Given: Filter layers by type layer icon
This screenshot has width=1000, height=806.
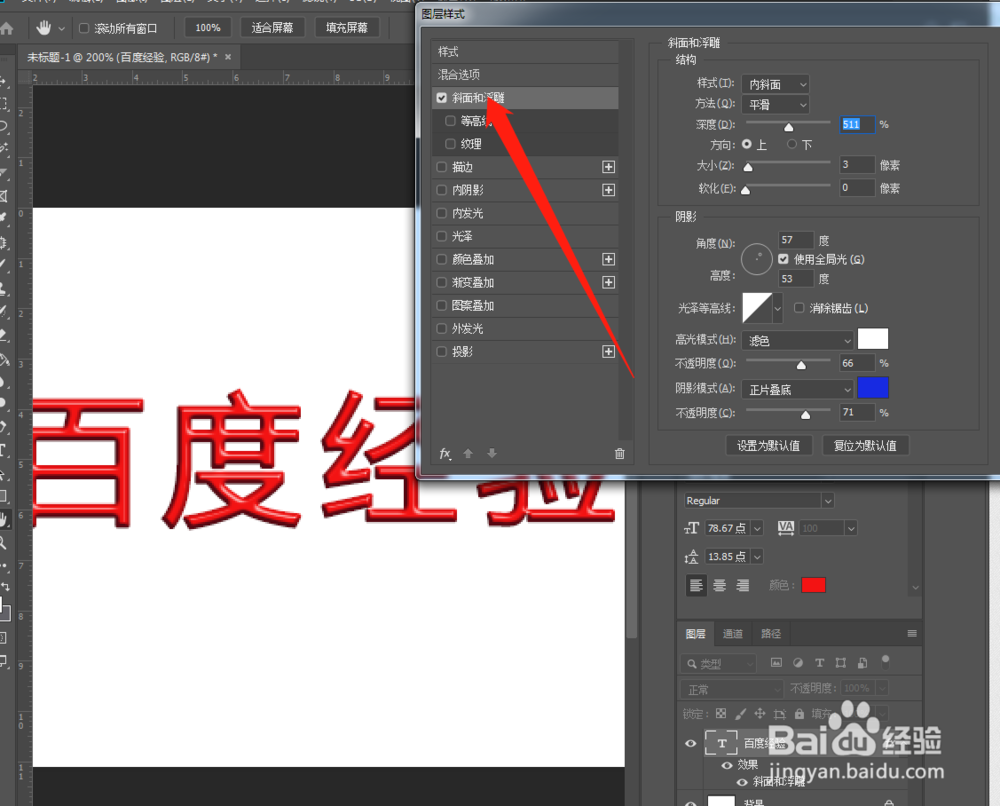Looking at the screenshot, I should coord(820,663).
